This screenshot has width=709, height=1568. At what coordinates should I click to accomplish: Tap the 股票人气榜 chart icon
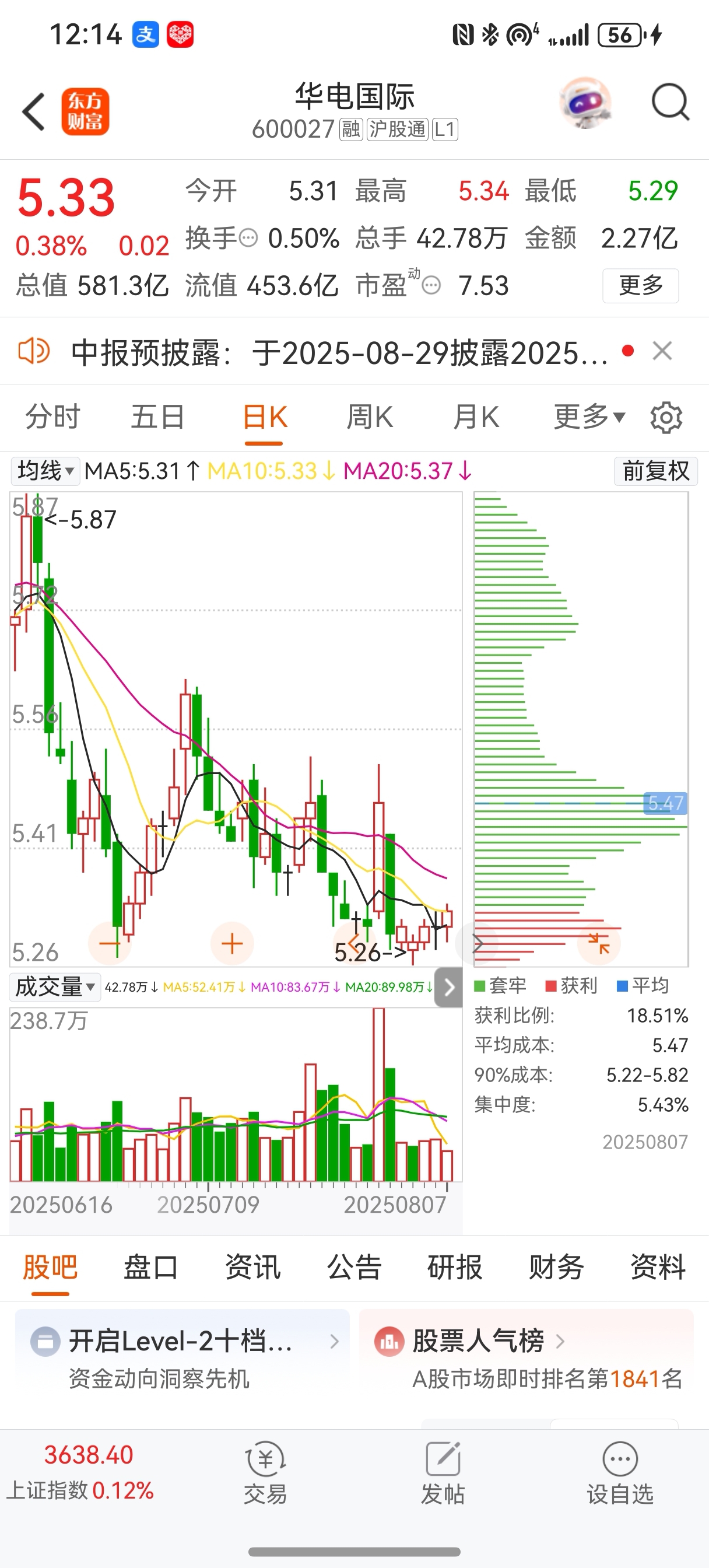pyautogui.click(x=389, y=1342)
